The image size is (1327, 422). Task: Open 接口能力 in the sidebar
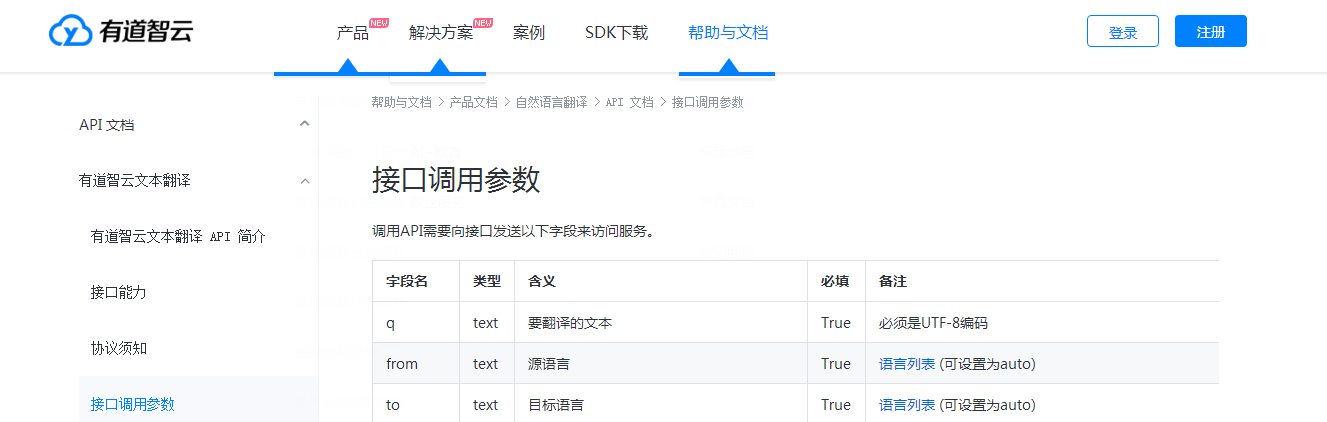point(118,292)
